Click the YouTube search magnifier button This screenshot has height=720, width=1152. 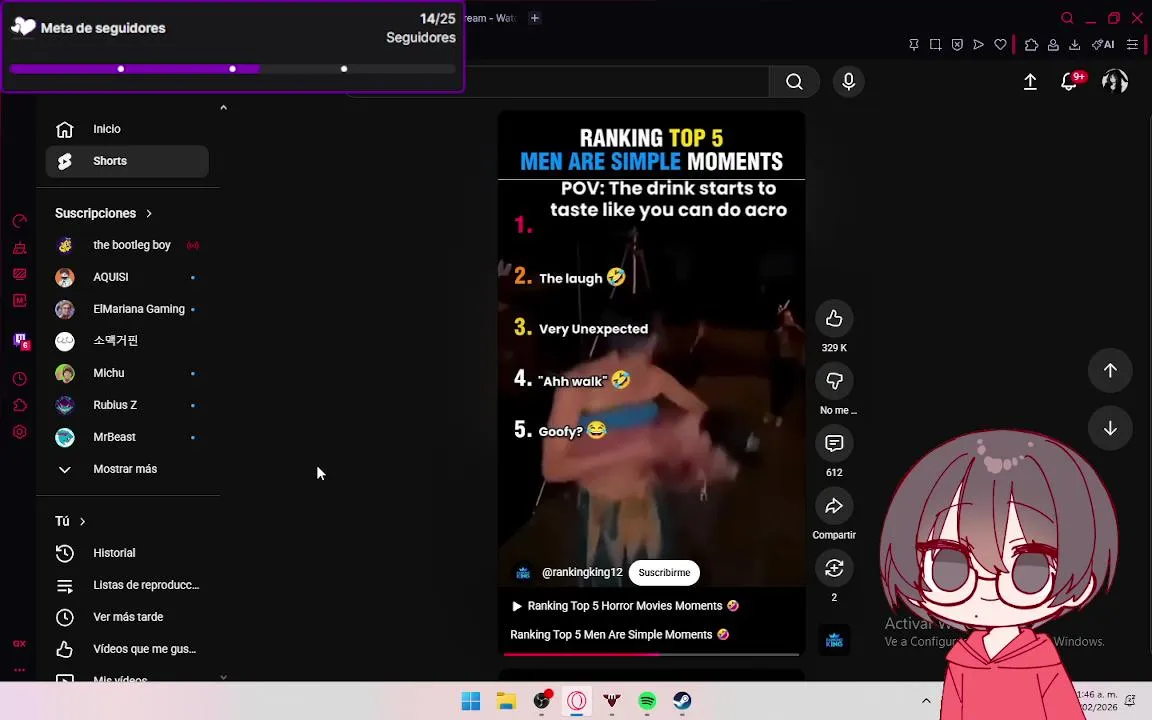point(794,82)
